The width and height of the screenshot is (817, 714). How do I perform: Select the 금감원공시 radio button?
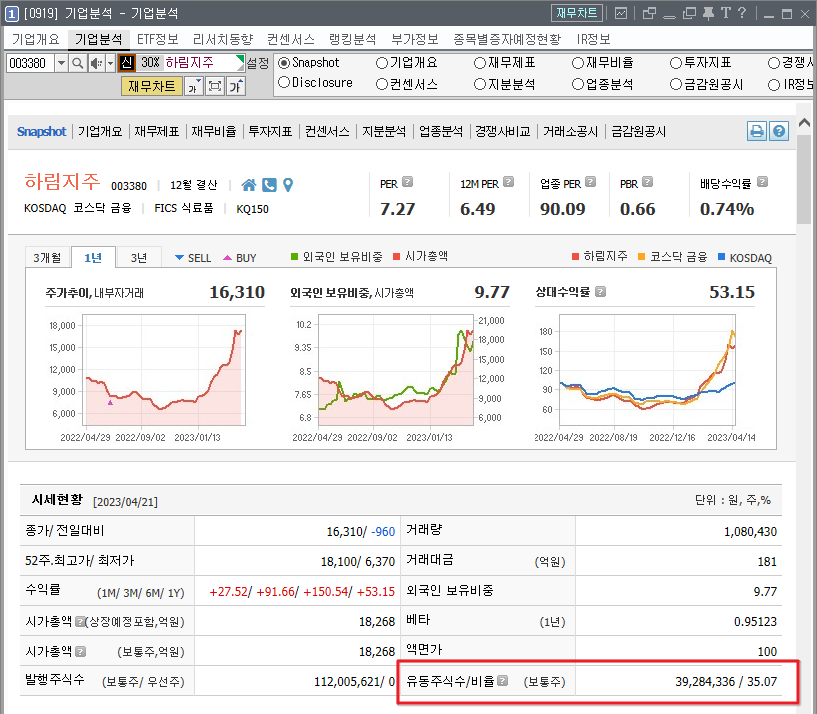(676, 84)
